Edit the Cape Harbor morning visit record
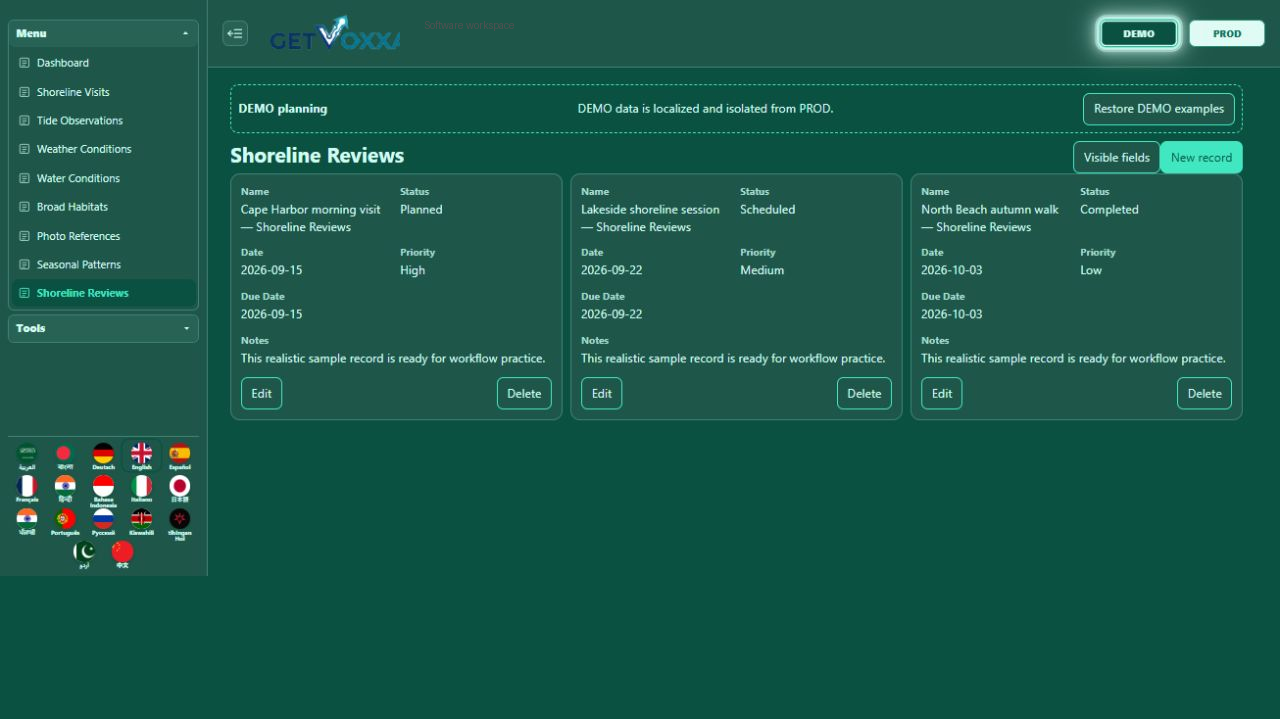 [261, 393]
